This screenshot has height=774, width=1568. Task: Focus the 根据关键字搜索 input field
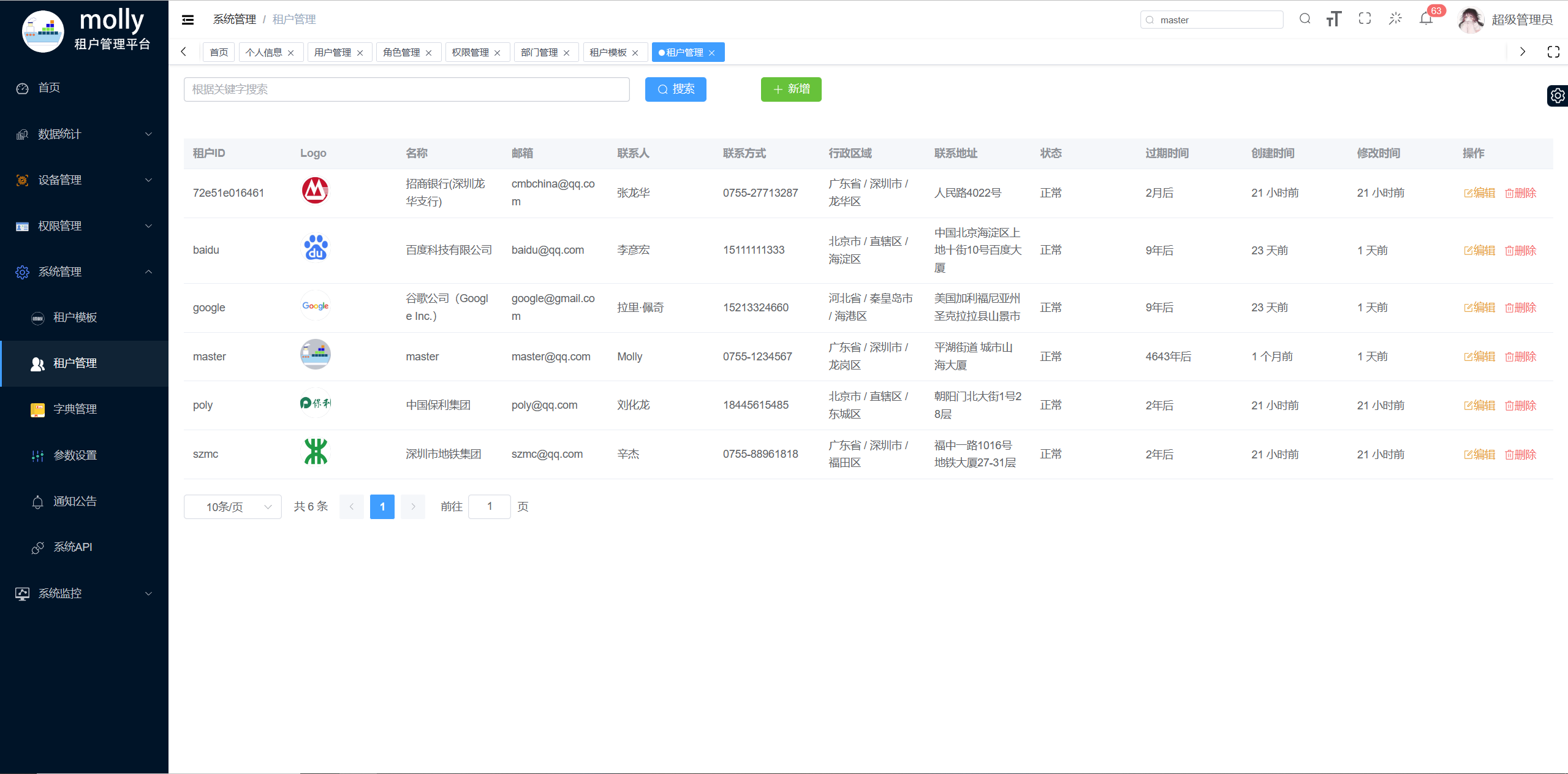[x=406, y=89]
